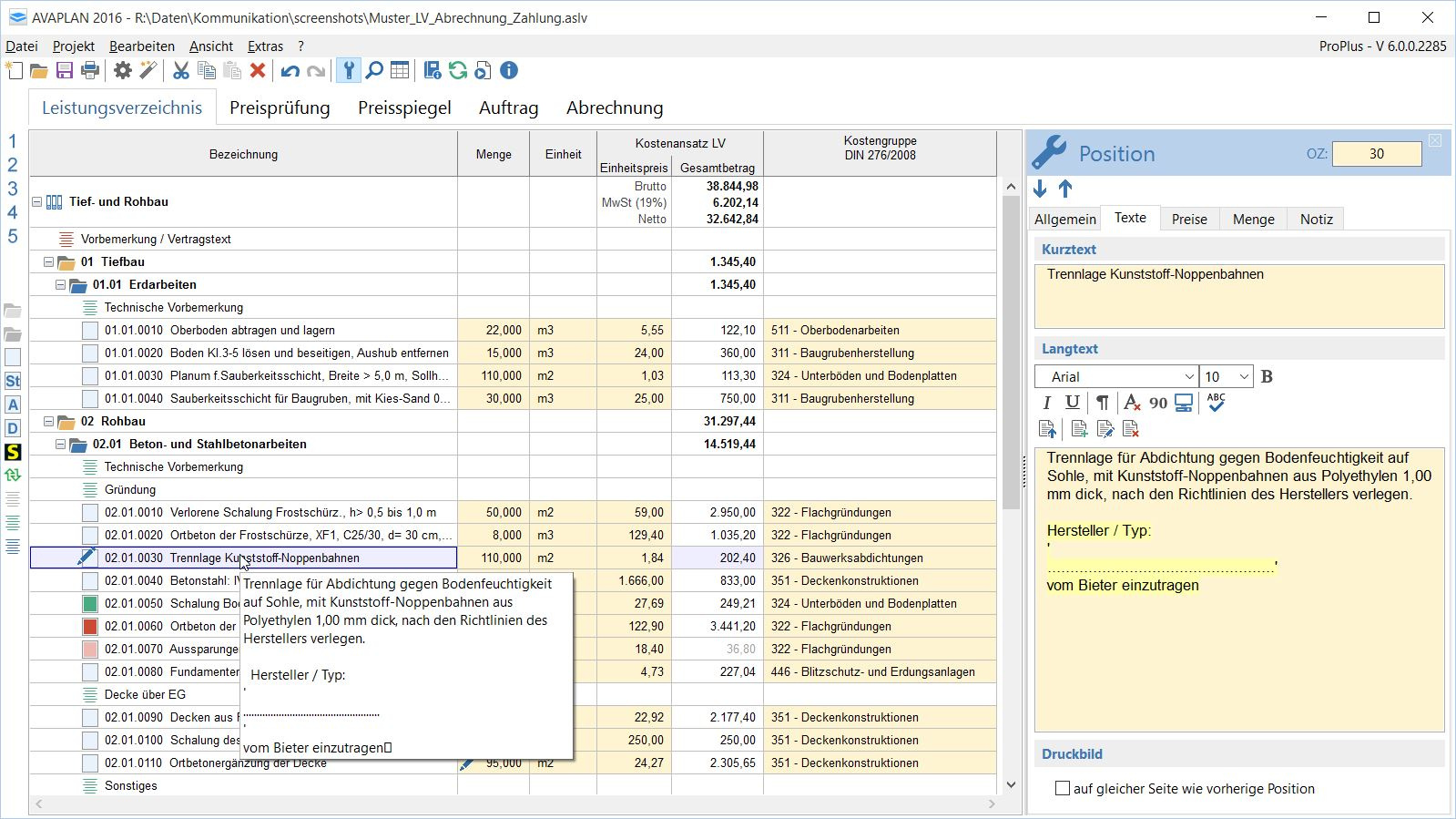Open the Arial font dropdown
This screenshot has width=1456, height=819.
[x=1188, y=377]
